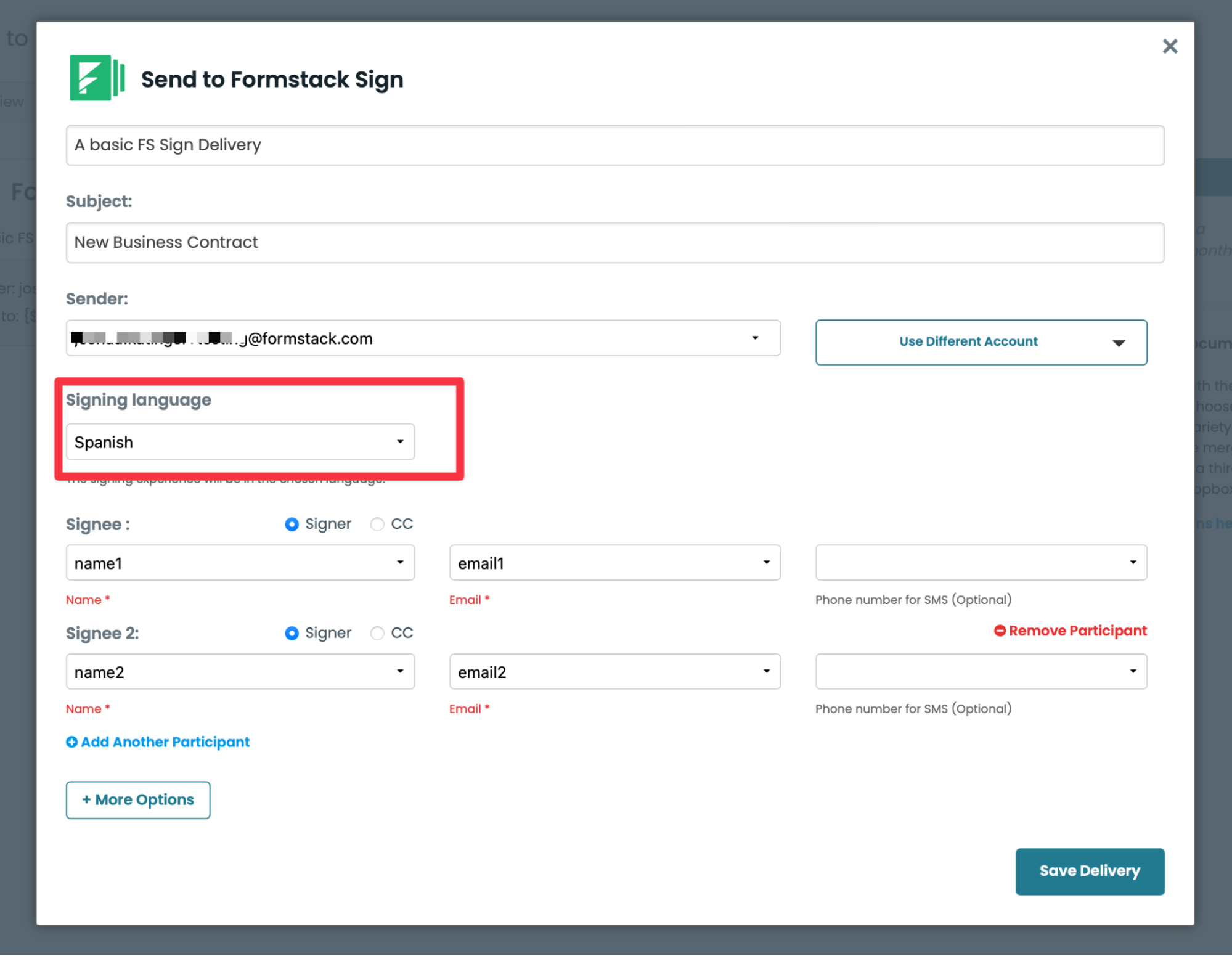The width and height of the screenshot is (1232, 956).
Task: Open the email1 field dropdown
Action: tap(614, 563)
